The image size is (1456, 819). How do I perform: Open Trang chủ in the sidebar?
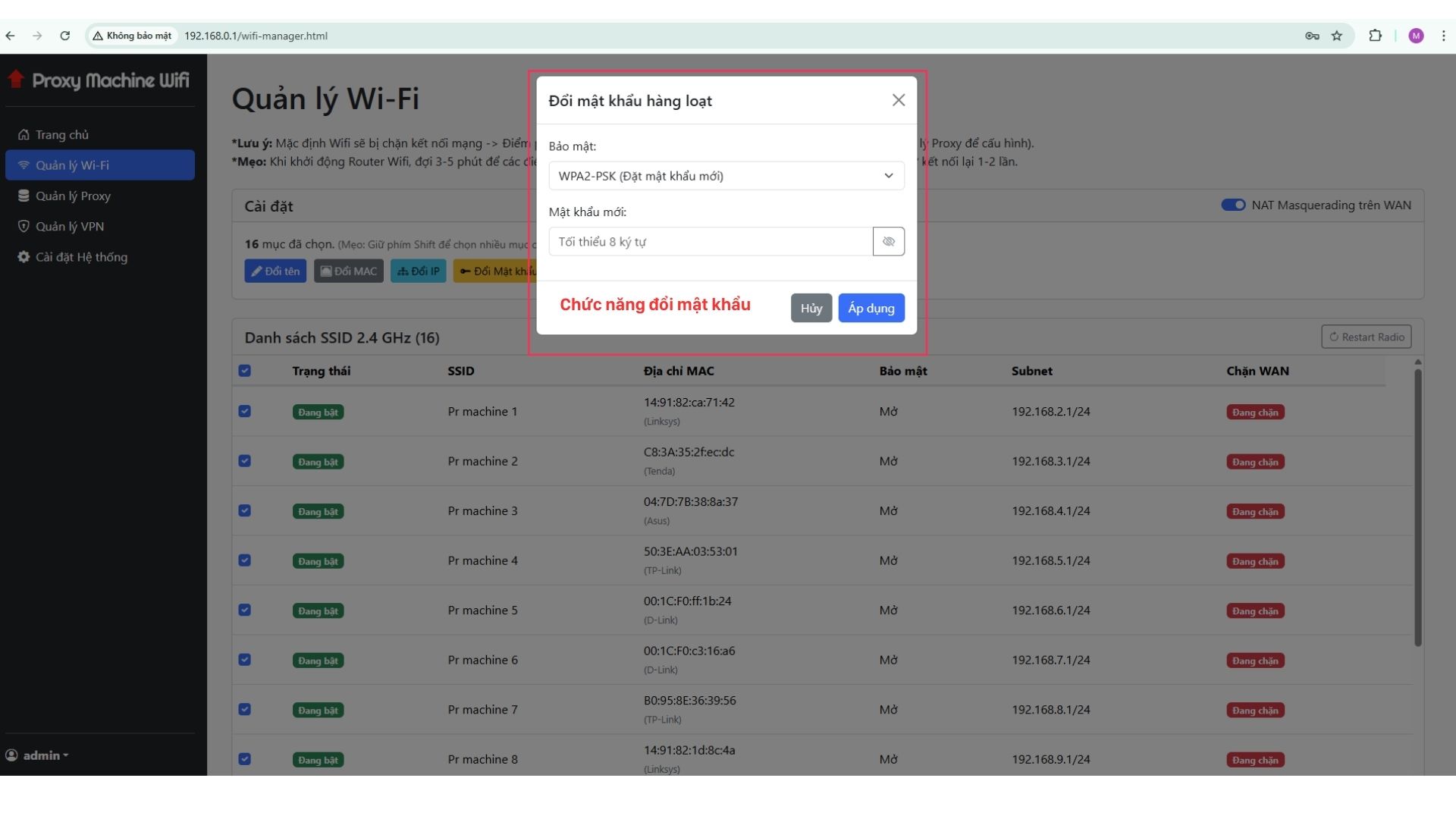tap(99, 134)
